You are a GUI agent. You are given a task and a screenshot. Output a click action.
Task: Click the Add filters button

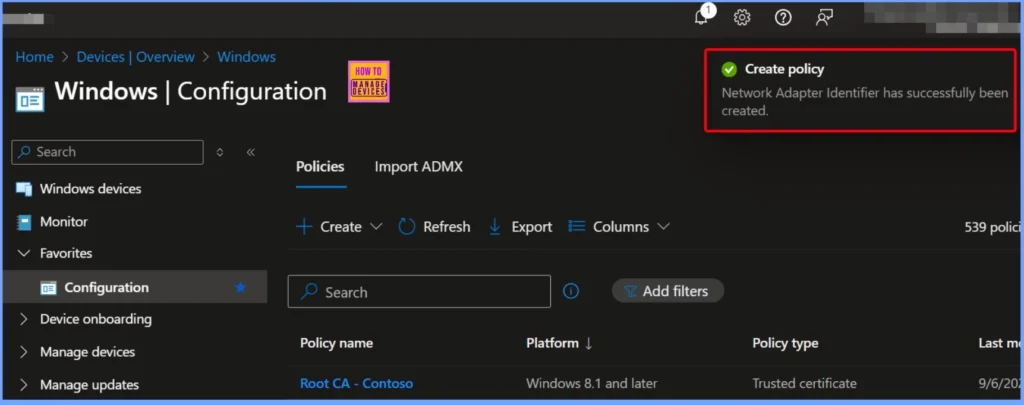(x=667, y=291)
